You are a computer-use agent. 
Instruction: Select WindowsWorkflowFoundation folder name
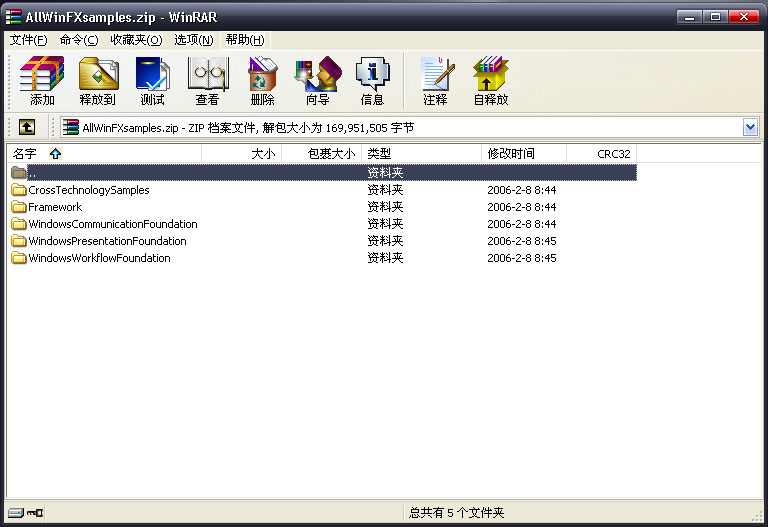(99, 258)
